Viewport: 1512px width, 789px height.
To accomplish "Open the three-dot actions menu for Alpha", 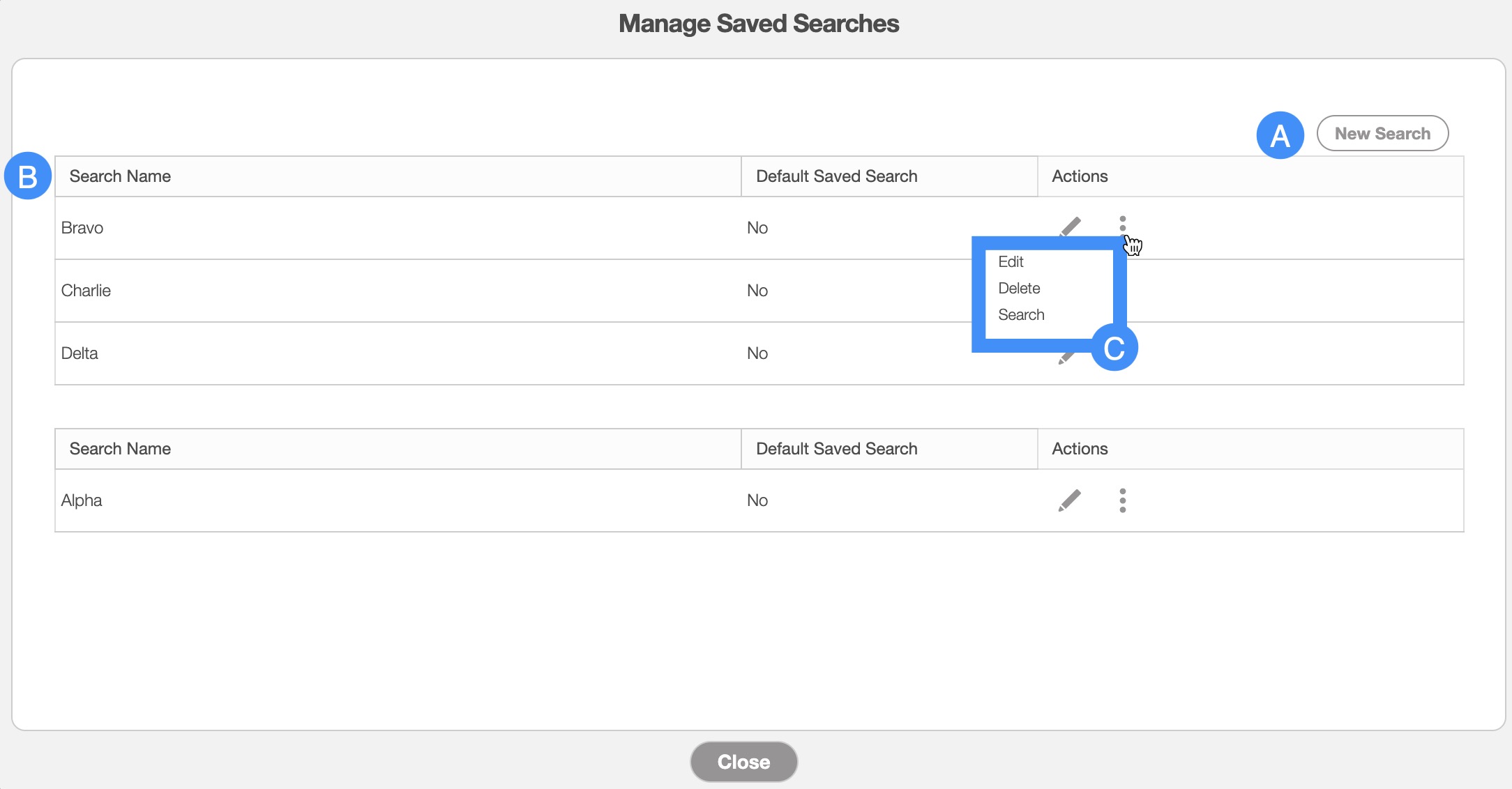I will click(1122, 500).
